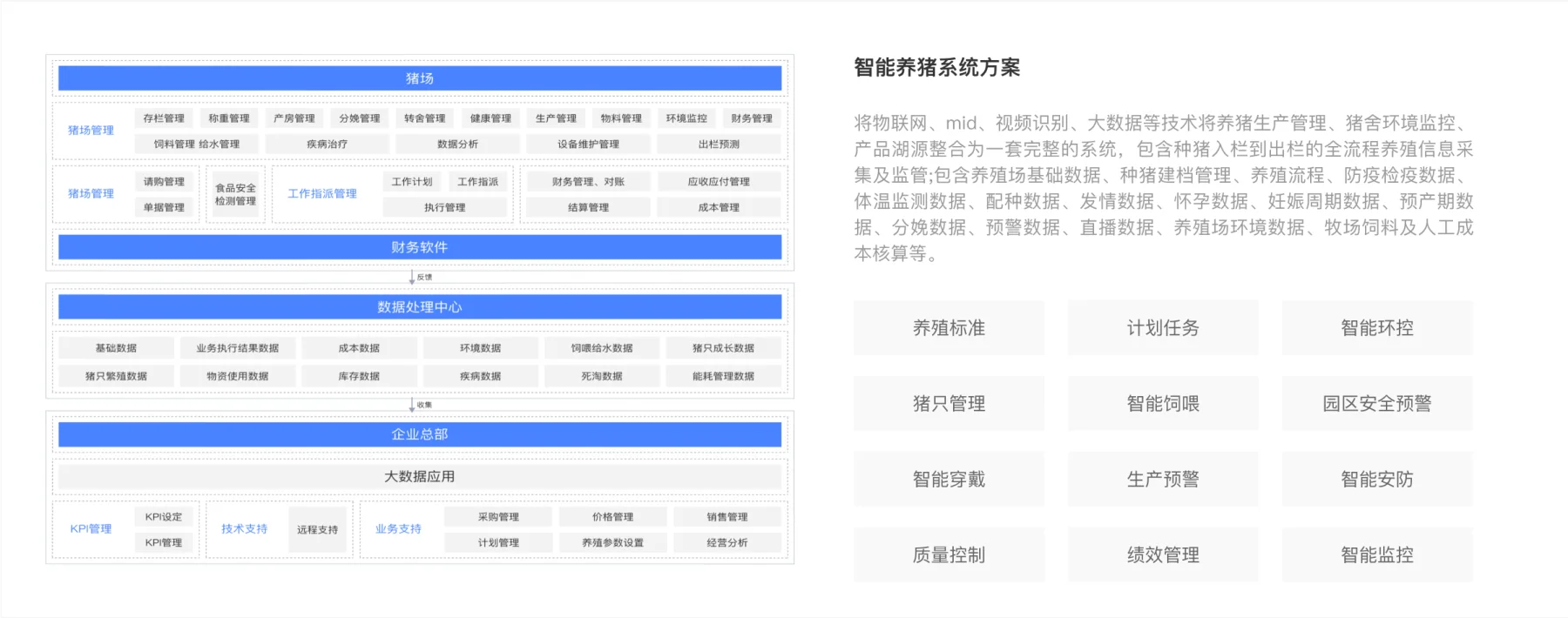Click the blue 工作指派管理 label
The image size is (1568, 618).
coord(322,194)
